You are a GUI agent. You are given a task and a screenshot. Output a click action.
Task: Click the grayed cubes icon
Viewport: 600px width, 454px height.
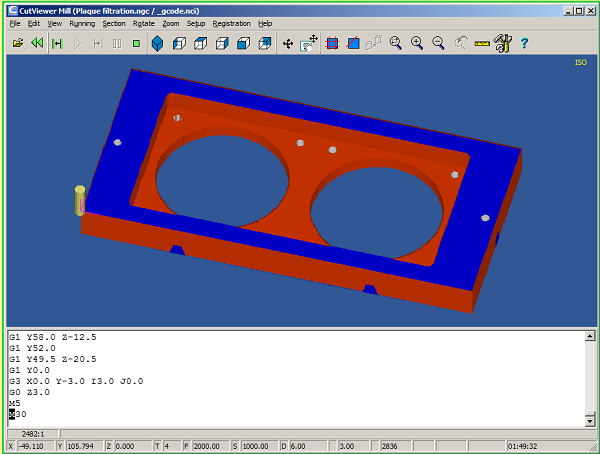374,43
